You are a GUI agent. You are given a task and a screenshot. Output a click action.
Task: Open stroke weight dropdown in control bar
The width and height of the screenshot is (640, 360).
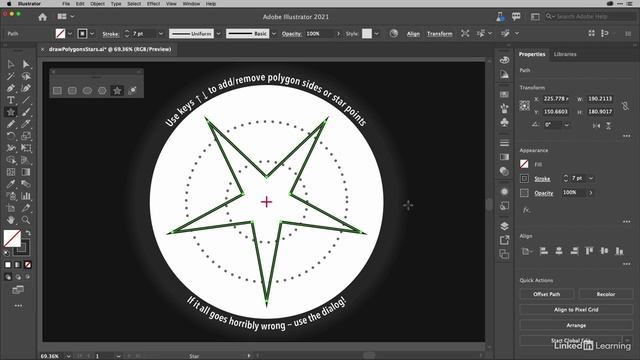[x=161, y=33]
